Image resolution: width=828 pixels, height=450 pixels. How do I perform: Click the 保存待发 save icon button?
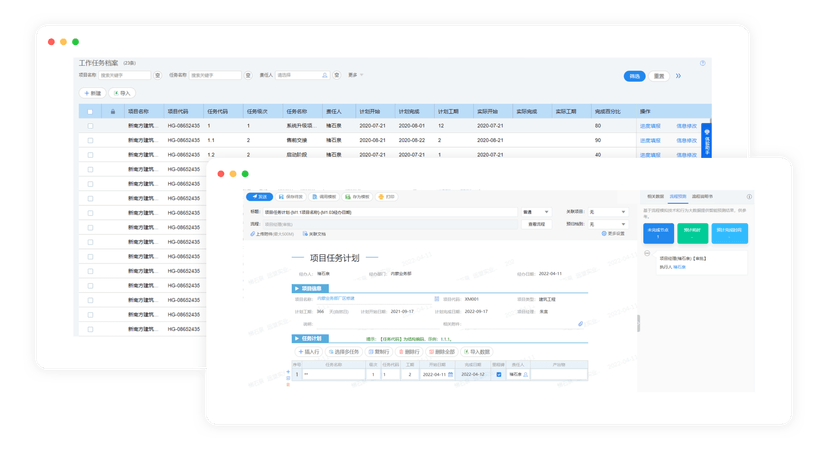[291, 196]
